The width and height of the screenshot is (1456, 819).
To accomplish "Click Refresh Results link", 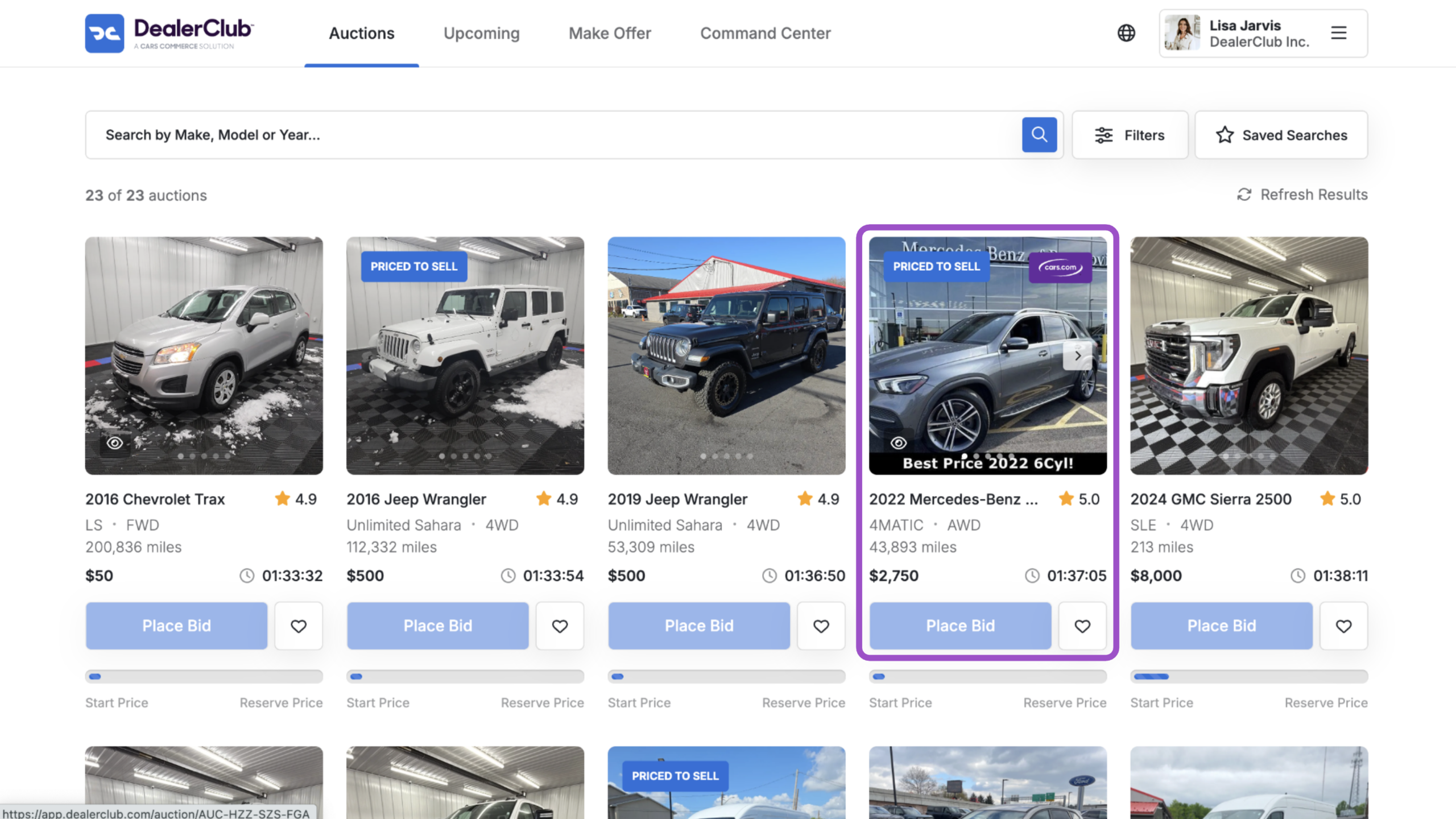I will (x=1302, y=195).
